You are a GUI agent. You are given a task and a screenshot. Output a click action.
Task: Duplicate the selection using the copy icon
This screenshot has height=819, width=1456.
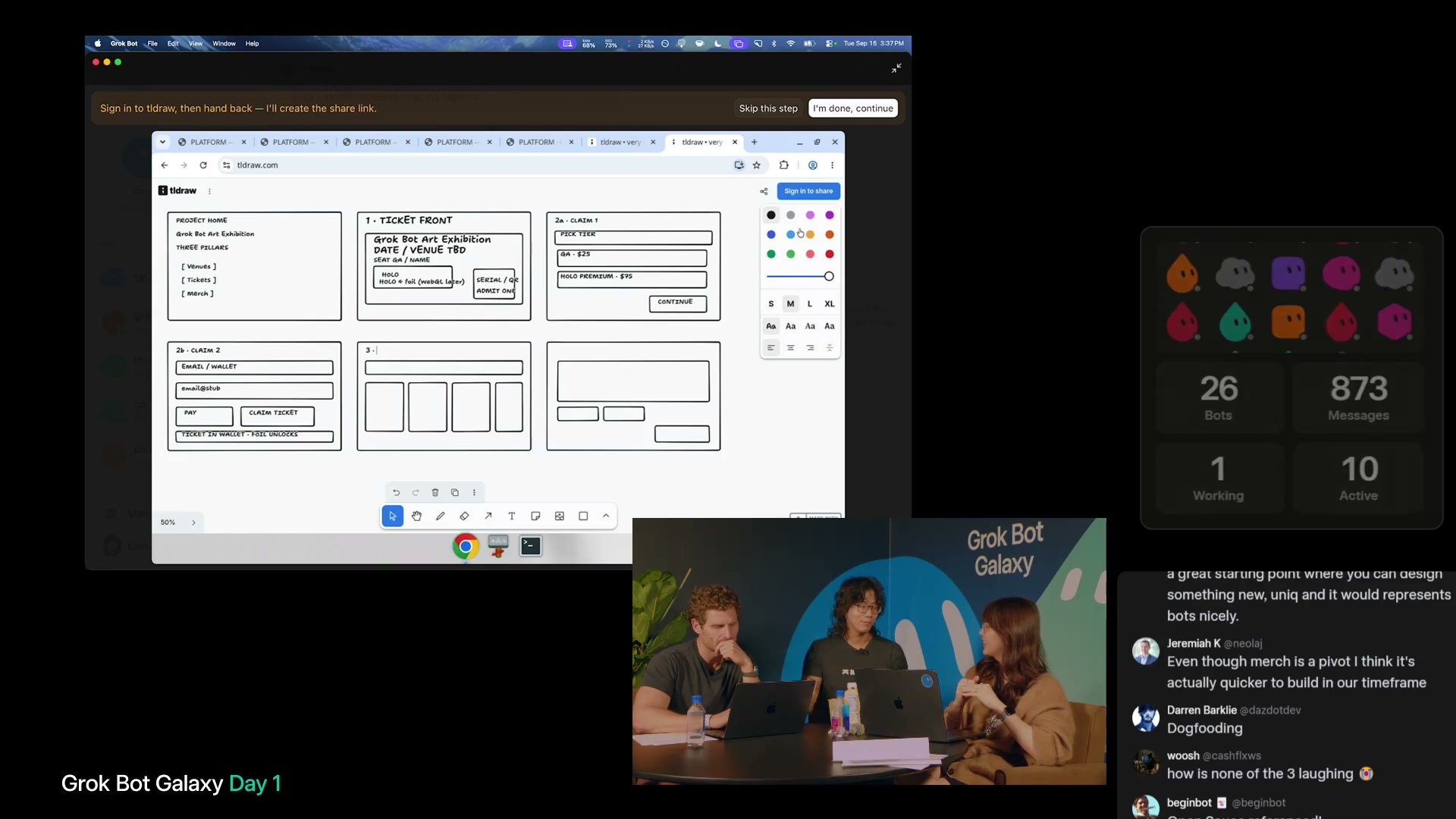(455, 493)
